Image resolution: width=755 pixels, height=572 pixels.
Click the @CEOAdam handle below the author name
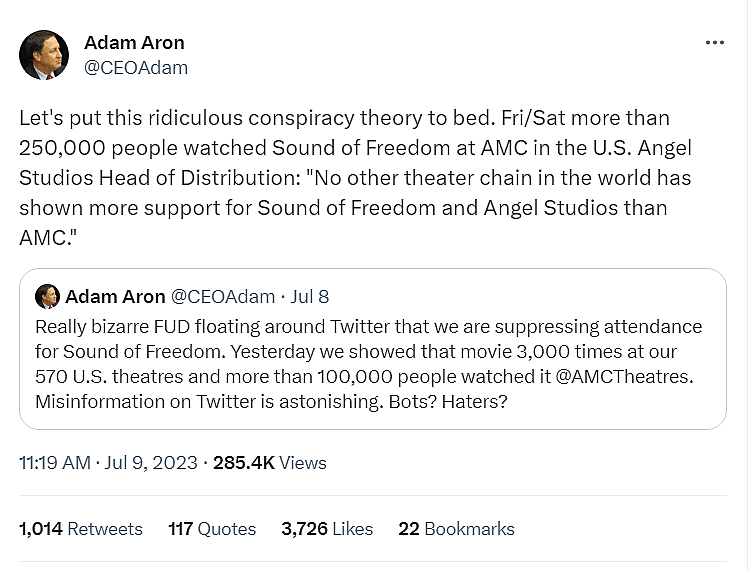(x=136, y=68)
